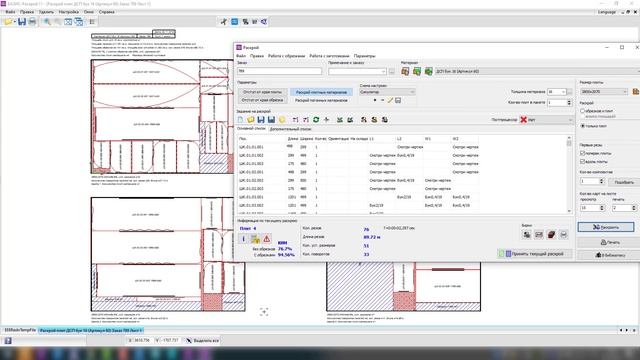Open Постпроцессор dropdown

point(570,120)
